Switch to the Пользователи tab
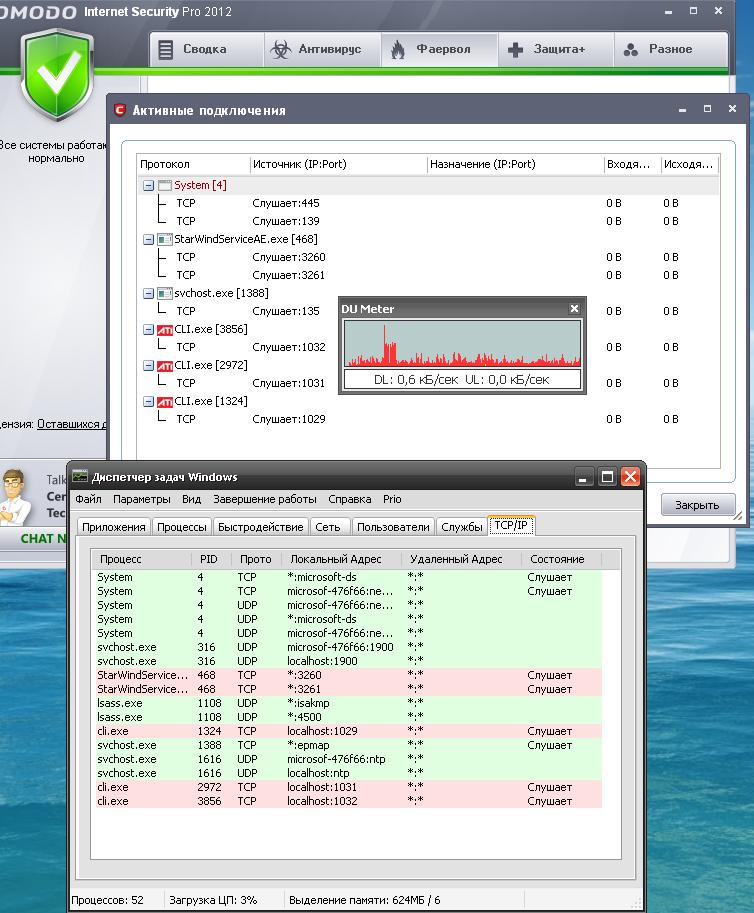The width and height of the screenshot is (754, 913). tap(393, 527)
